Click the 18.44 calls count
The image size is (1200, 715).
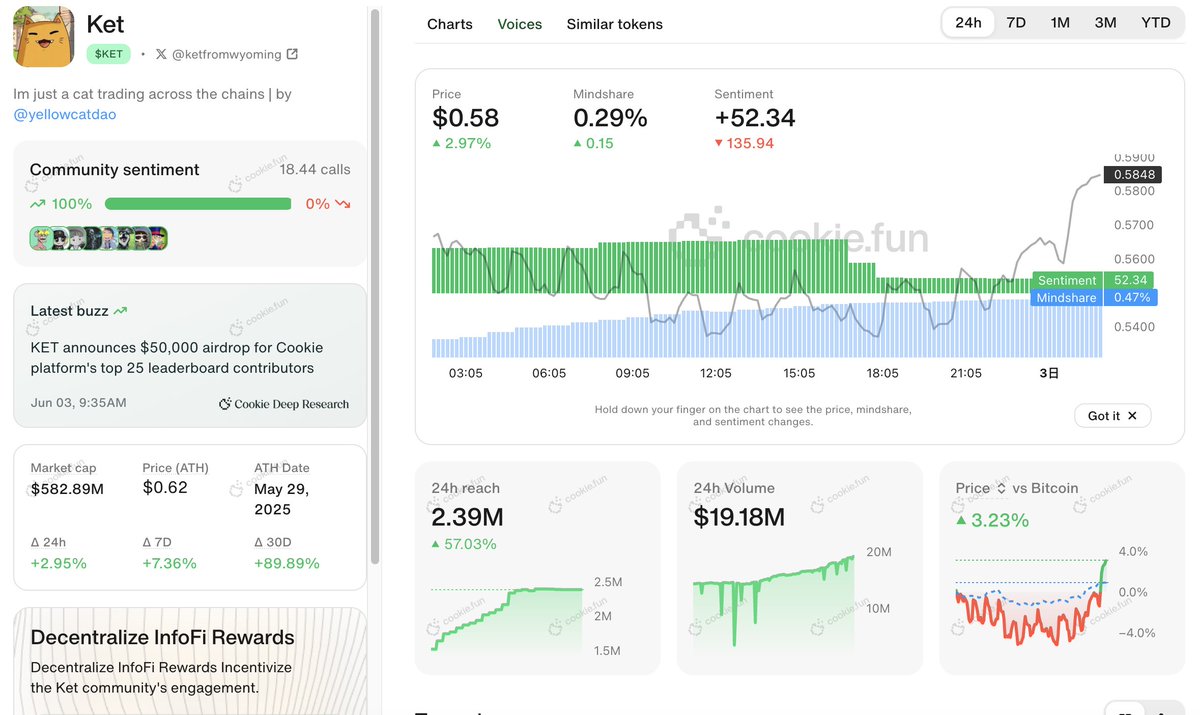[x=315, y=170]
